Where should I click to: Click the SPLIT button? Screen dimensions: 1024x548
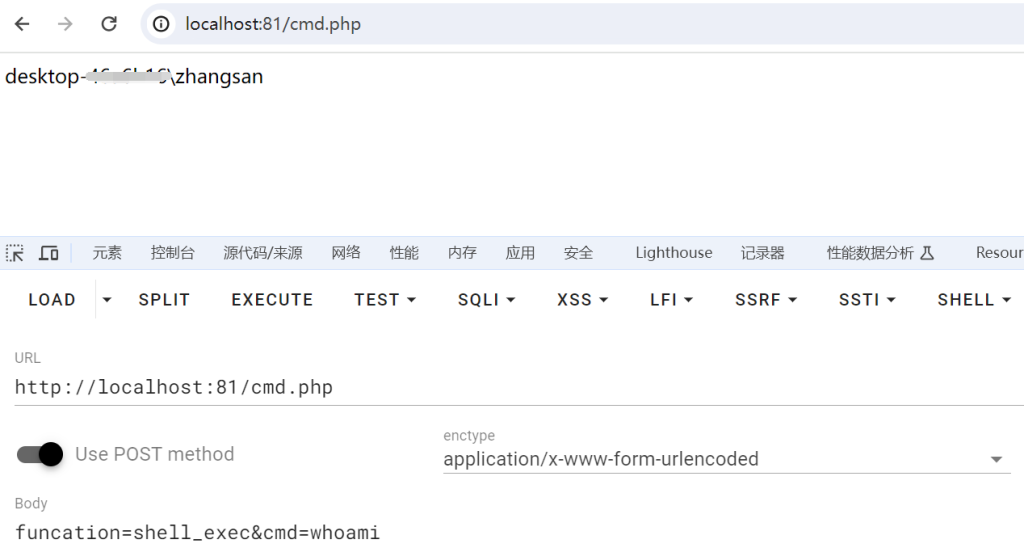coord(164,300)
